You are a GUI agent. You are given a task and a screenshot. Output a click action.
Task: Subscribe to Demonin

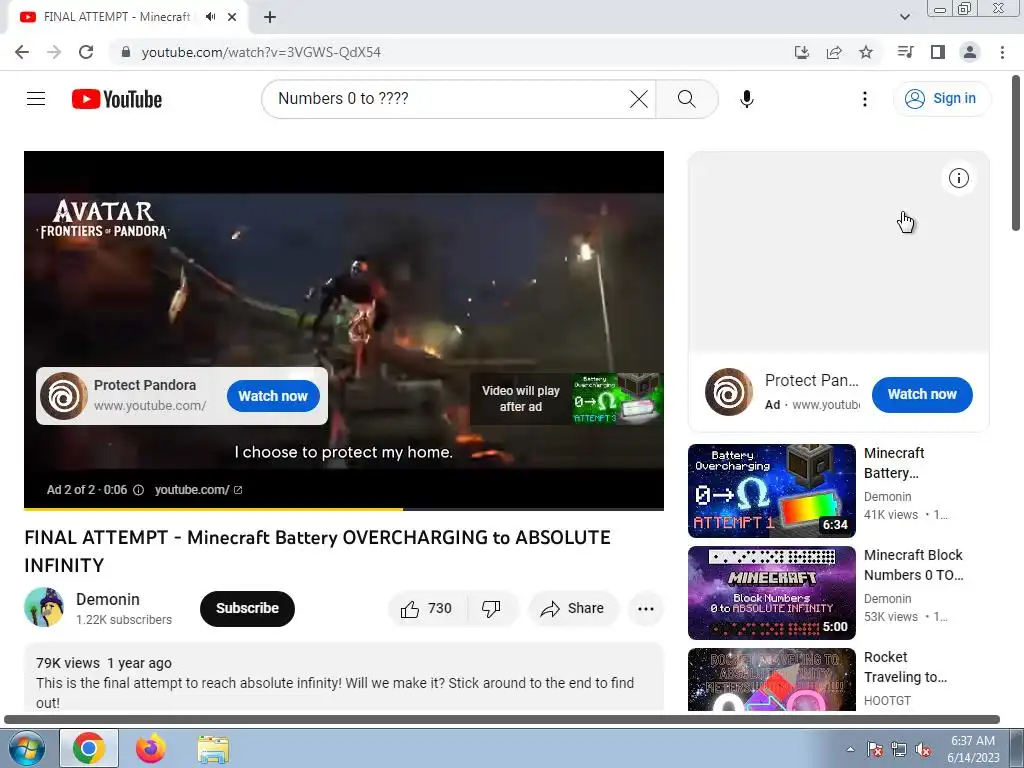247,608
